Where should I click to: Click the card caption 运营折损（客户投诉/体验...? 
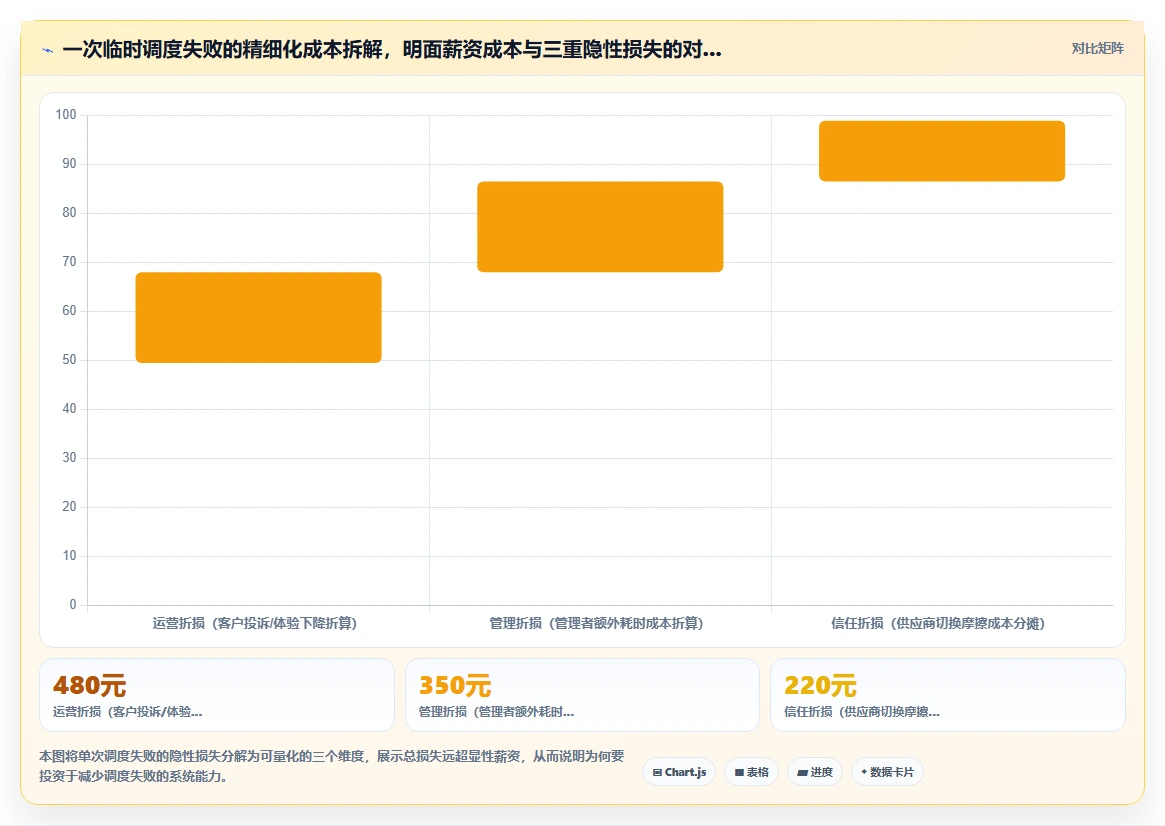tap(127, 712)
